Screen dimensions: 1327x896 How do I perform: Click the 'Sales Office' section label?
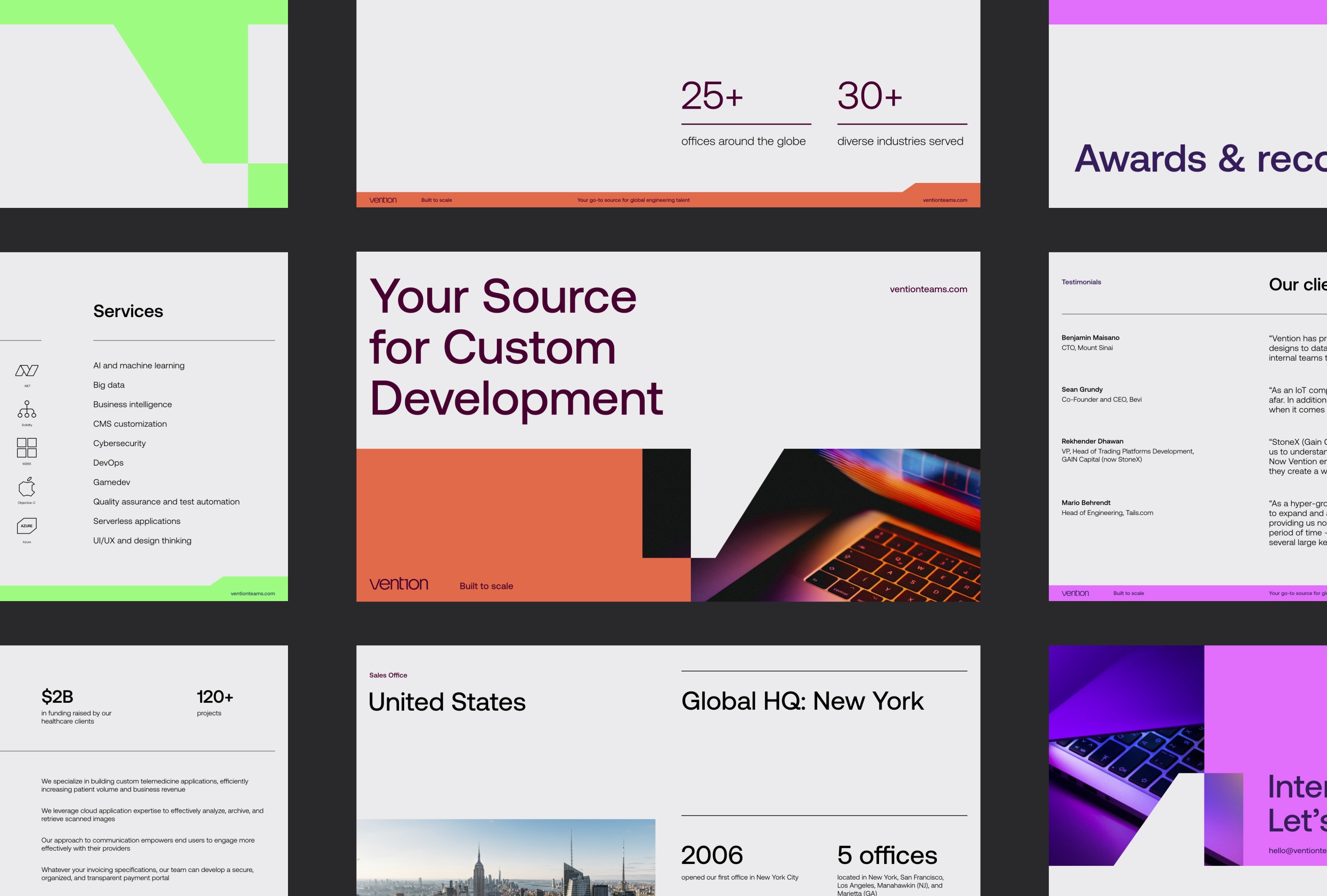point(388,675)
